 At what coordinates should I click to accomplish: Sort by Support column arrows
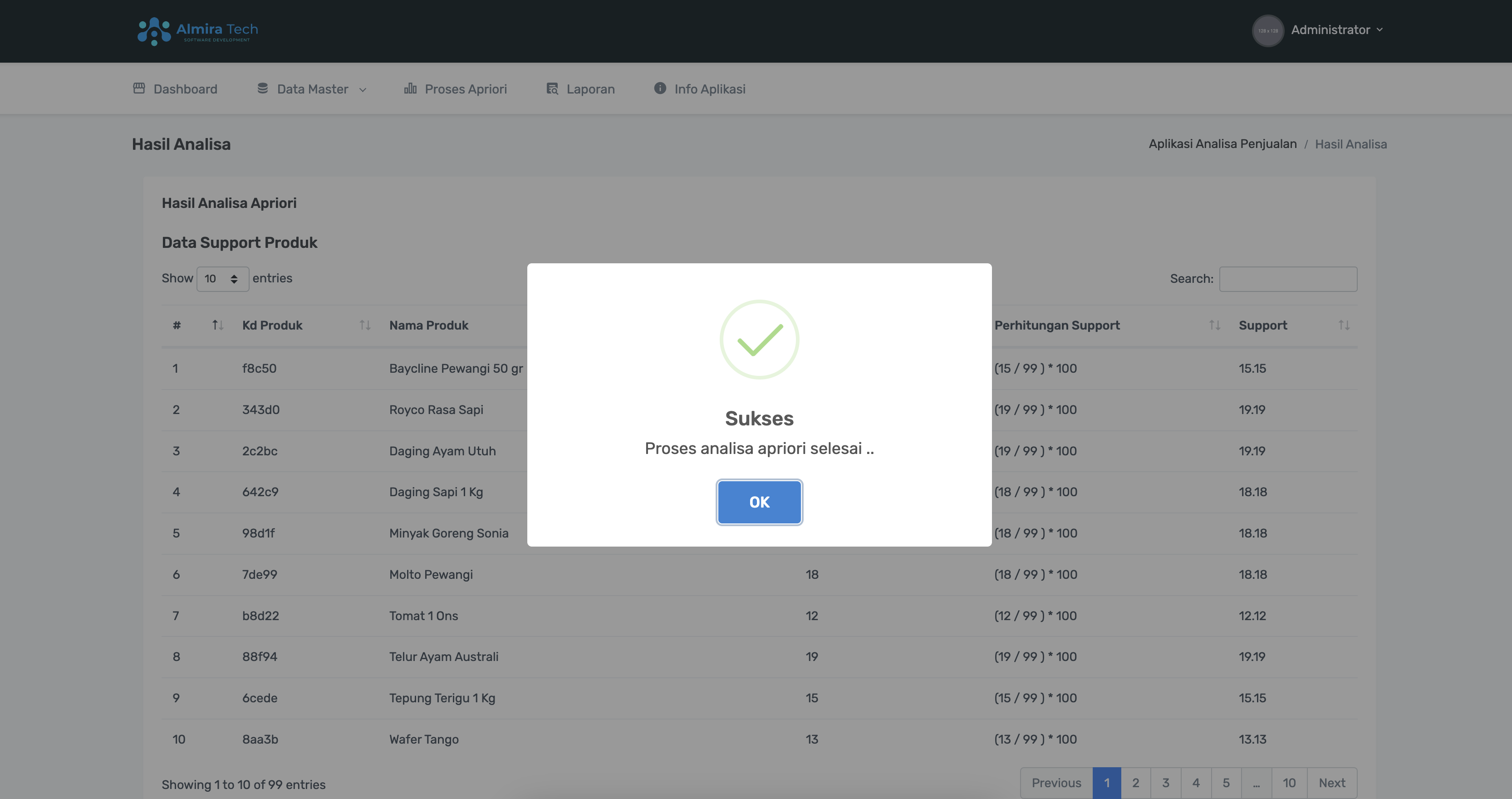pyautogui.click(x=1344, y=325)
